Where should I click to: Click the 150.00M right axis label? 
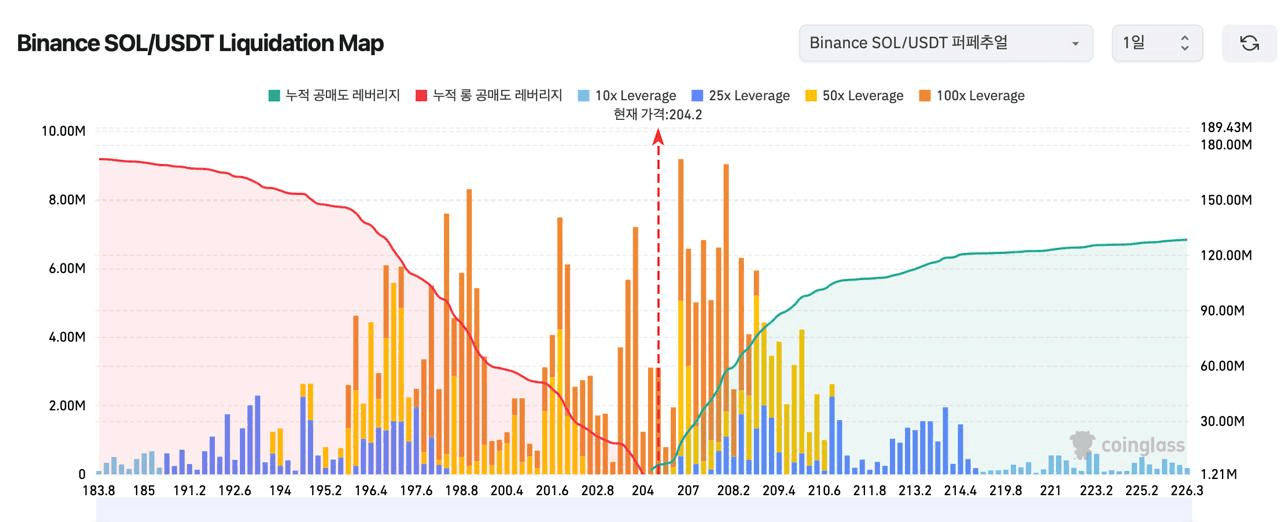click(x=1225, y=200)
